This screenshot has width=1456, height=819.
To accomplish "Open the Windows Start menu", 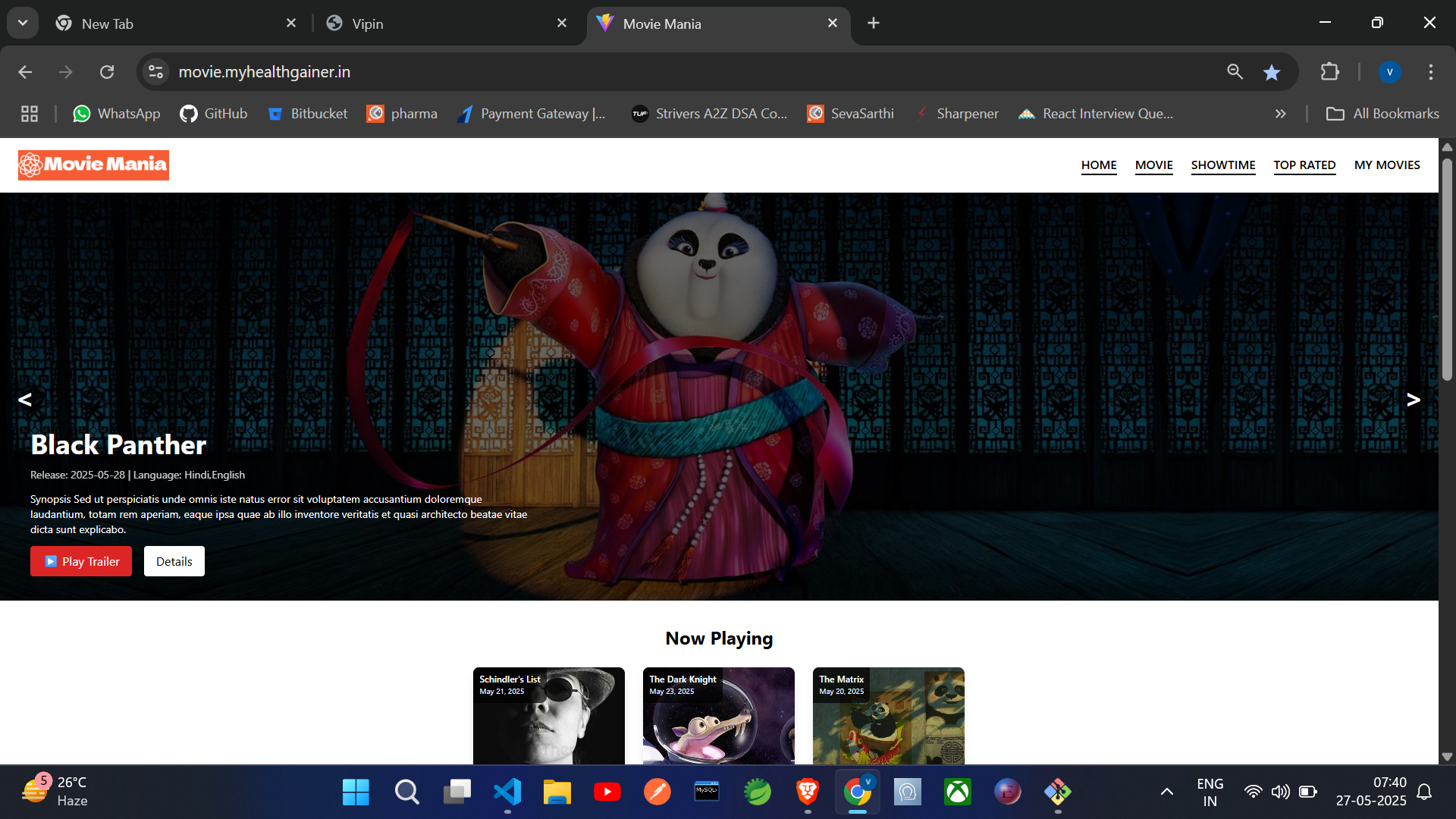I will pos(356,792).
